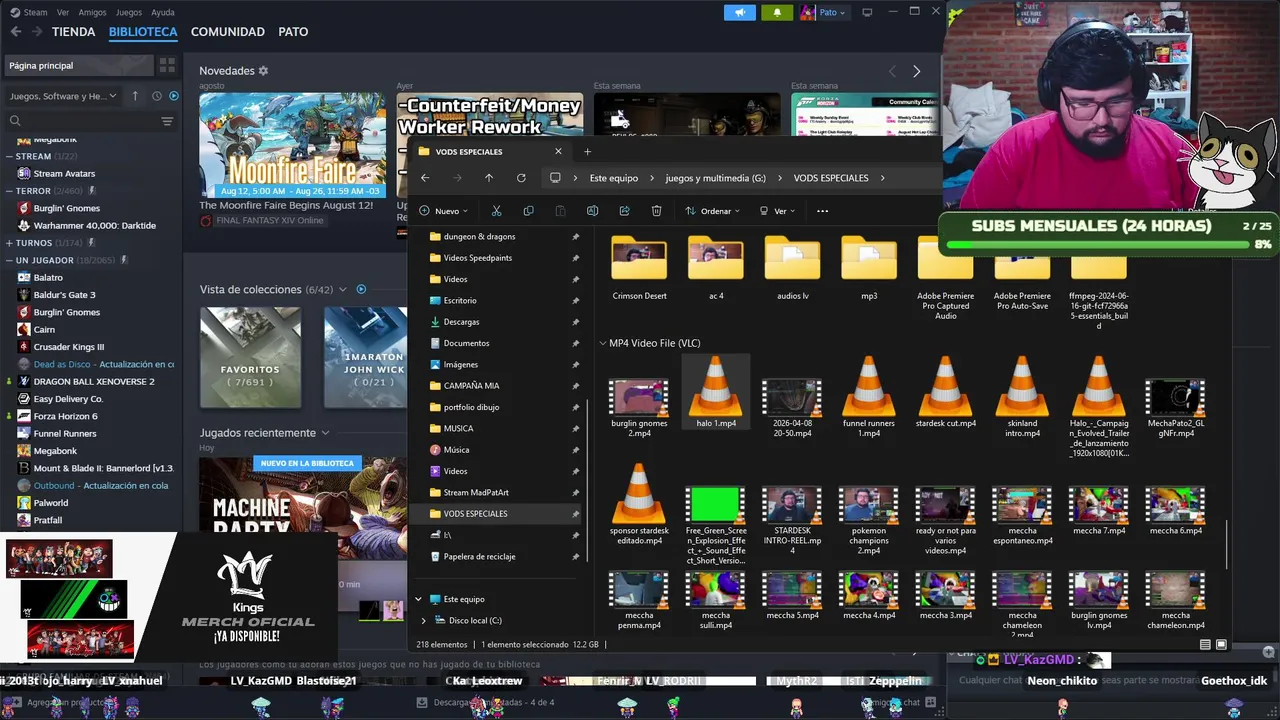1280x720 pixels.
Task: Select Free_Green_Screen_Explosion video file
Action: pos(716,526)
